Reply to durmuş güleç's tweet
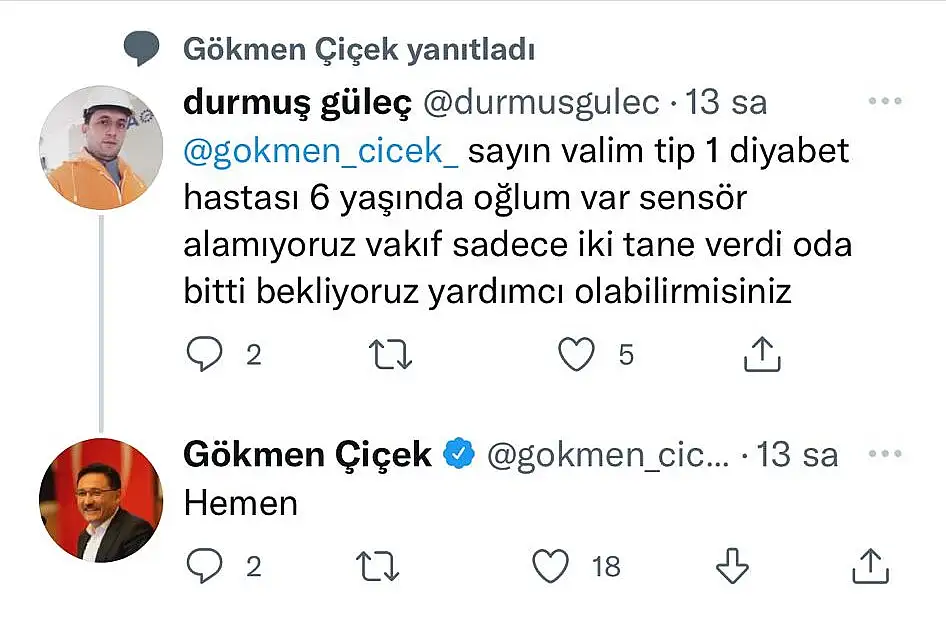 (205, 354)
